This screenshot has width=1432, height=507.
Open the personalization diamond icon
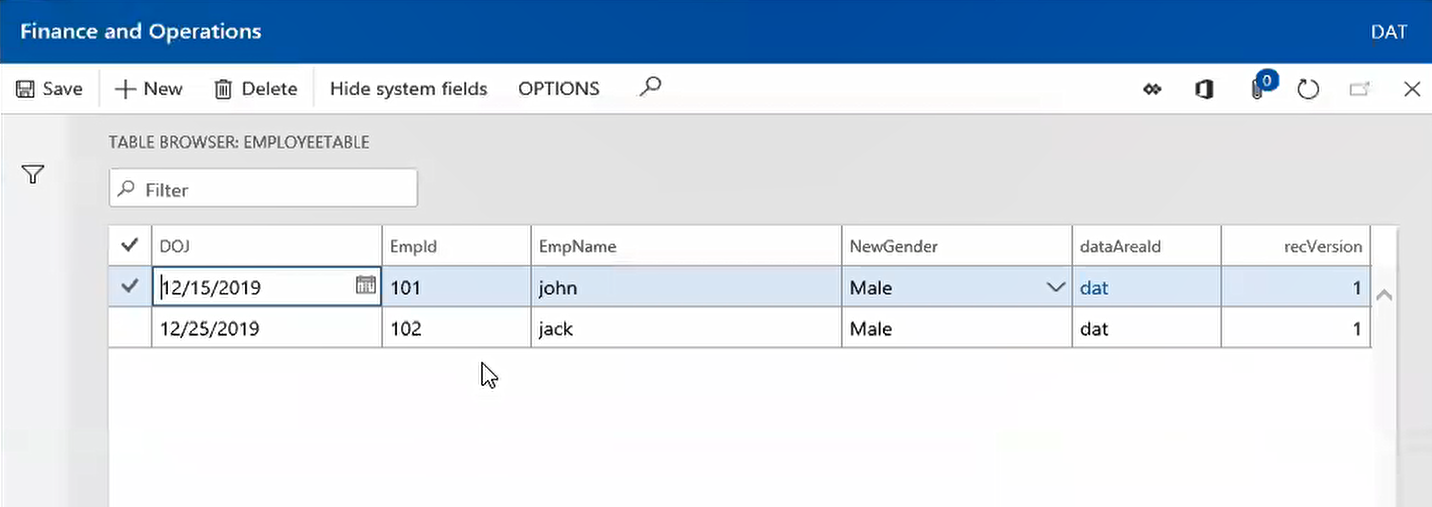(x=1152, y=89)
